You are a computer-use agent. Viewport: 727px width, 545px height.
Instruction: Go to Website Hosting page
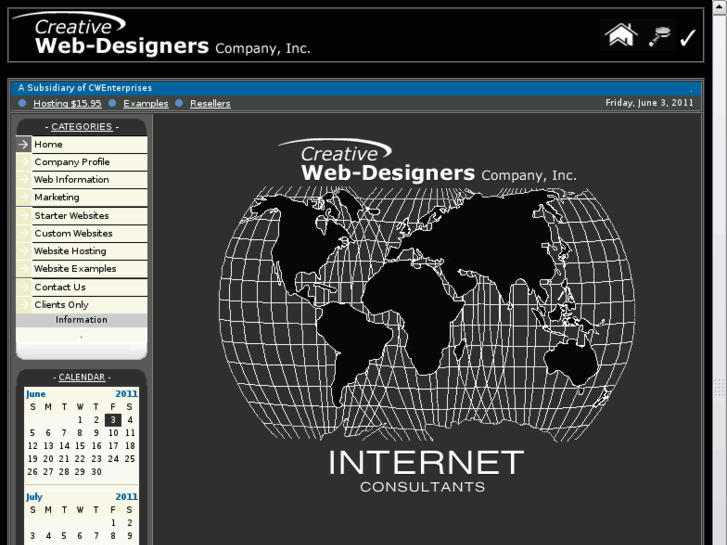click(70, 251)
